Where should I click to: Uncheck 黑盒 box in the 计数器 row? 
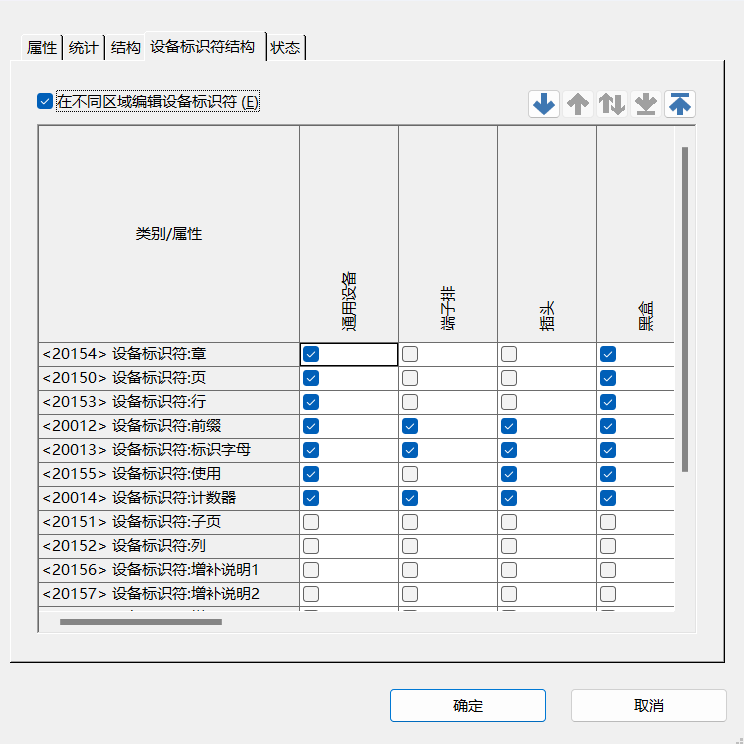point(608,498)
